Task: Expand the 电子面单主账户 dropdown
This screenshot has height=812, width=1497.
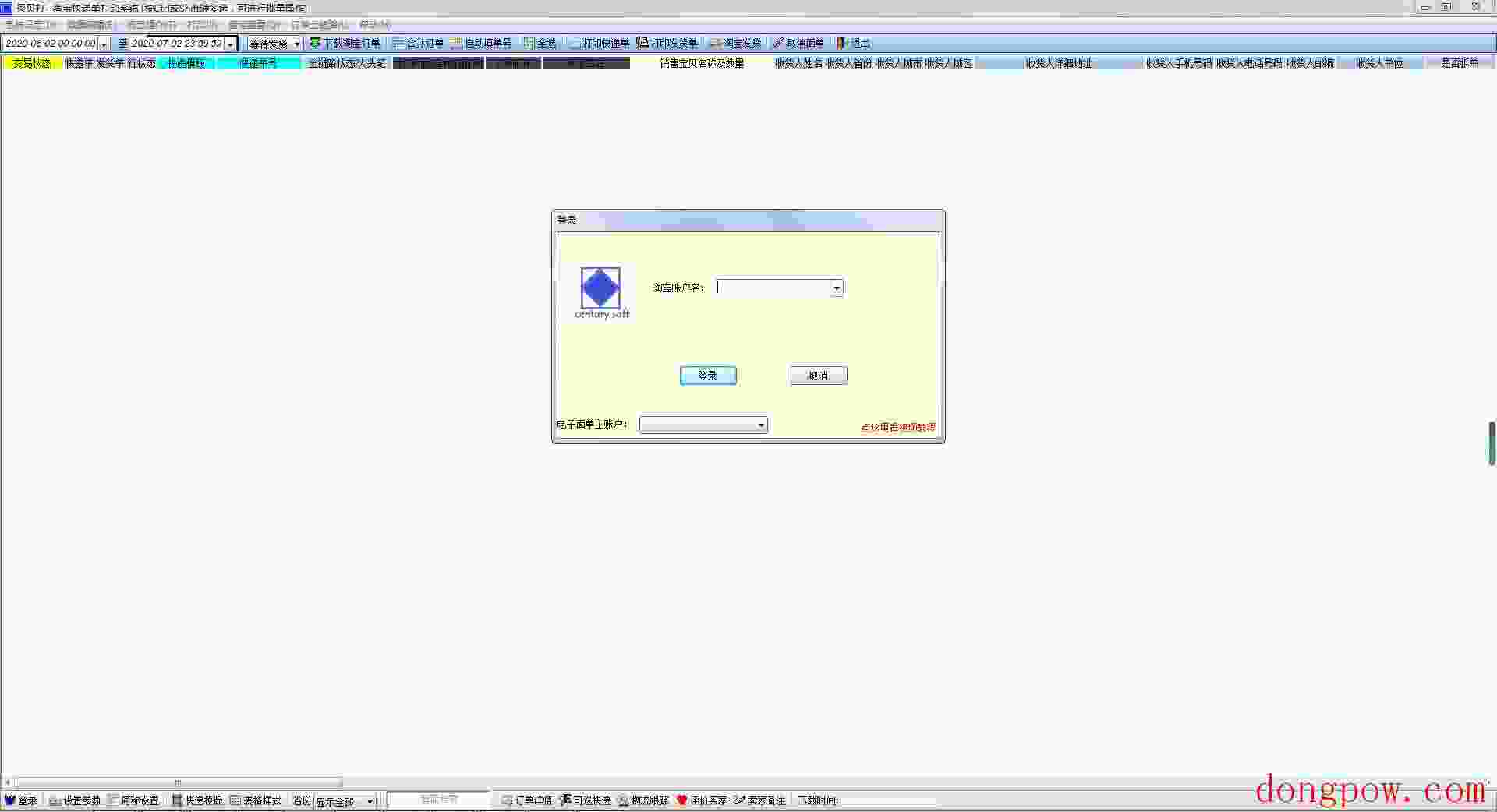Action: click(x=761, y=425)
